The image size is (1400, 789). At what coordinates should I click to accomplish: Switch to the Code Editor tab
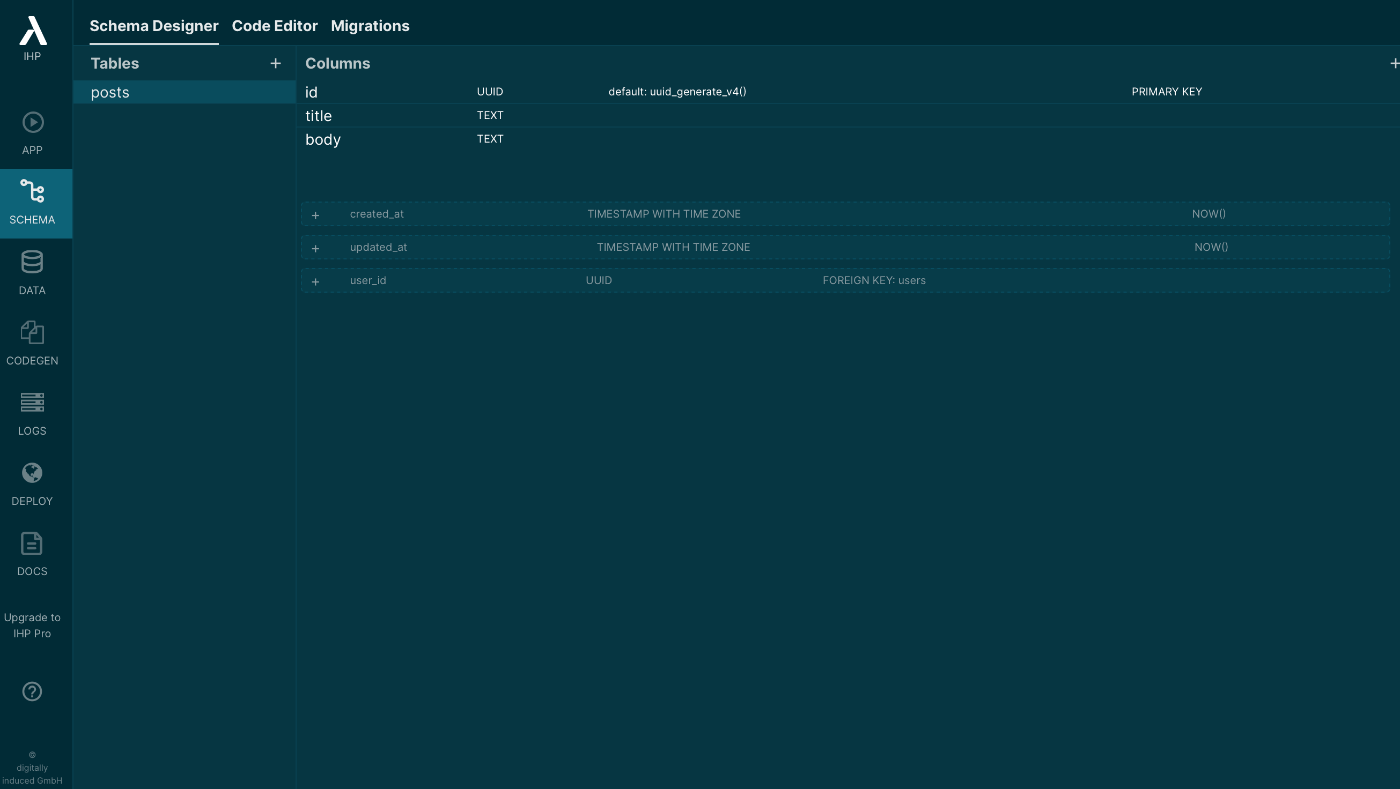point(275,26)
